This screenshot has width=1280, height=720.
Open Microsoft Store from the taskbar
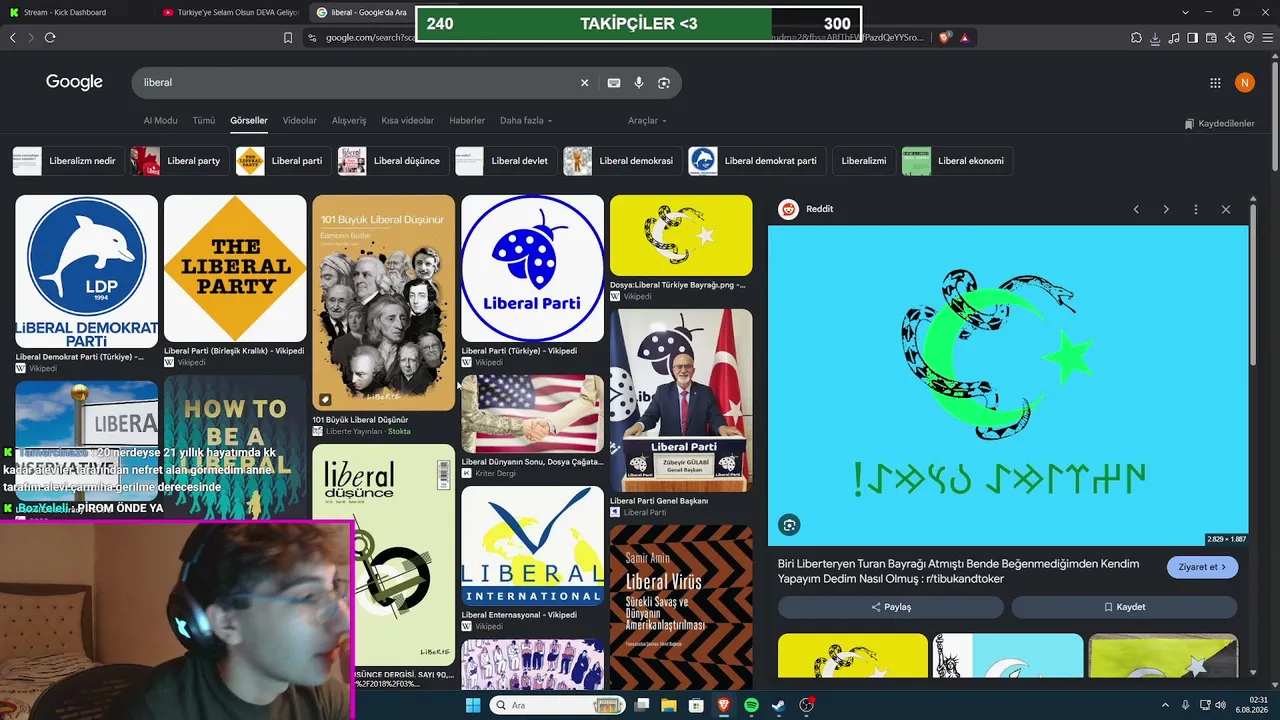click(697, 705)
